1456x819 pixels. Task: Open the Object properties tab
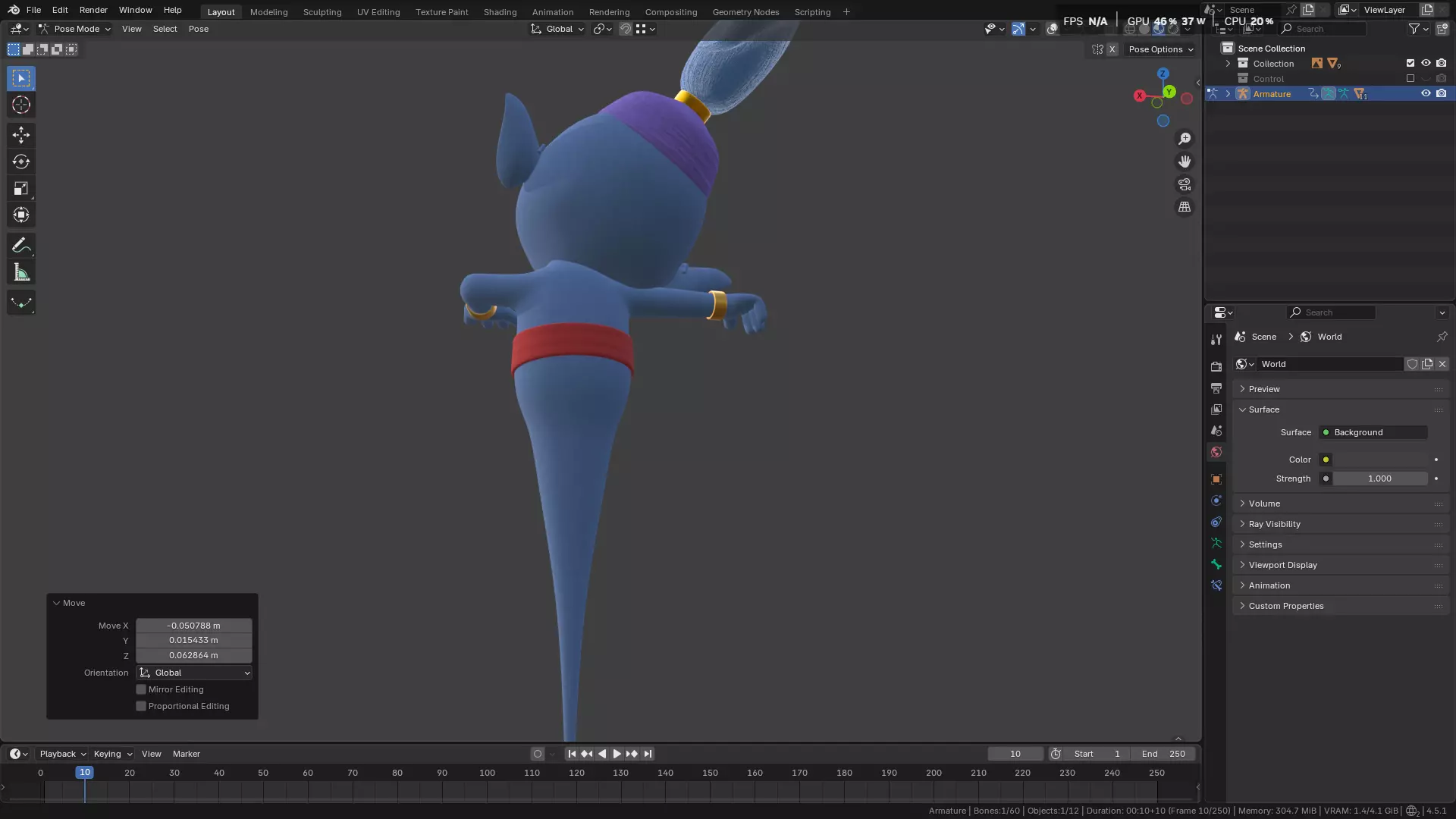click(1216, 479)
